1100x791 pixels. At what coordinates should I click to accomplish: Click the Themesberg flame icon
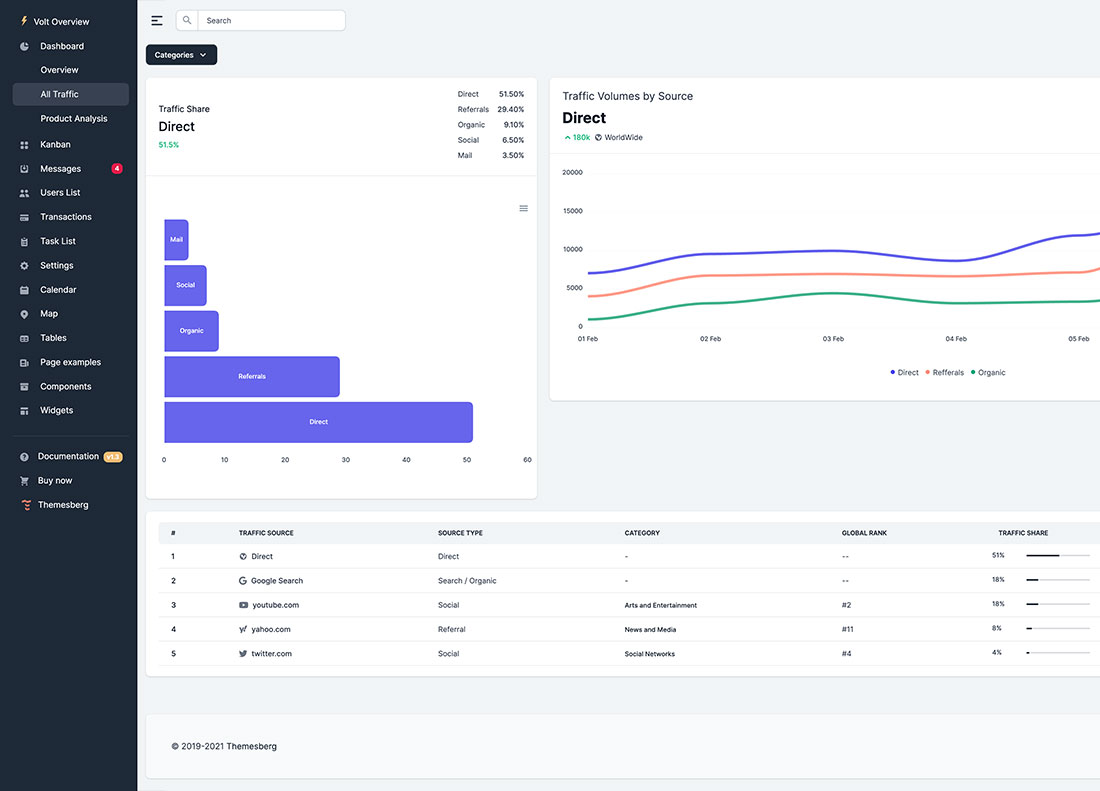click(x=25, y=504)
